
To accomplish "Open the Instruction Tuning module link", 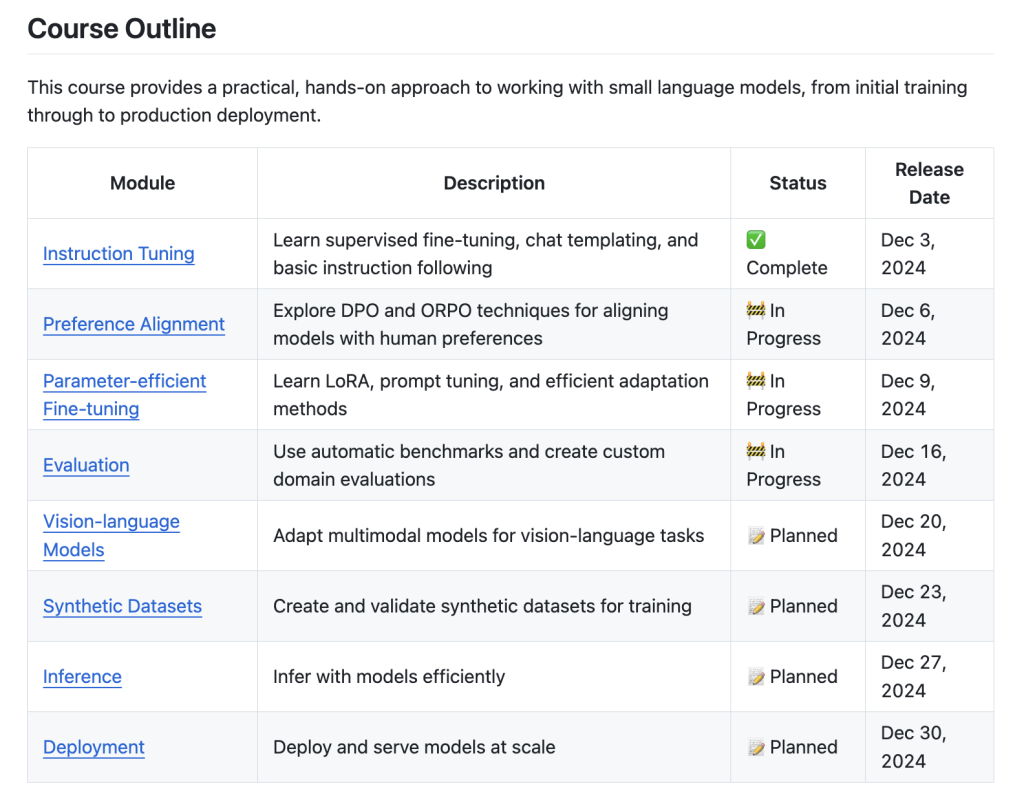I will click(x=119, y=253).
